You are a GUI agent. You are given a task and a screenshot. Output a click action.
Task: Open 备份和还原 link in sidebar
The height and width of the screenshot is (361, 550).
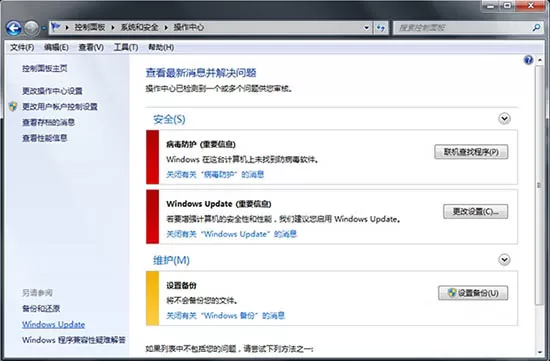(41, 309)
